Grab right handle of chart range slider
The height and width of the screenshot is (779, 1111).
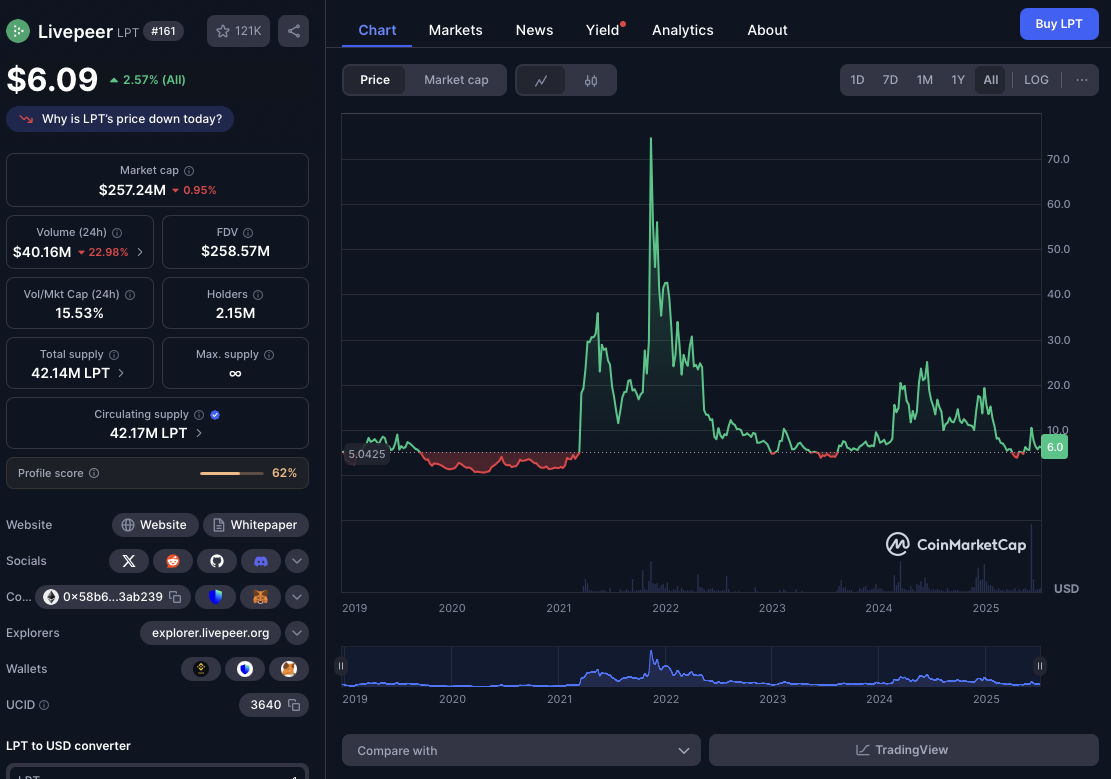tap(1040, 666)
